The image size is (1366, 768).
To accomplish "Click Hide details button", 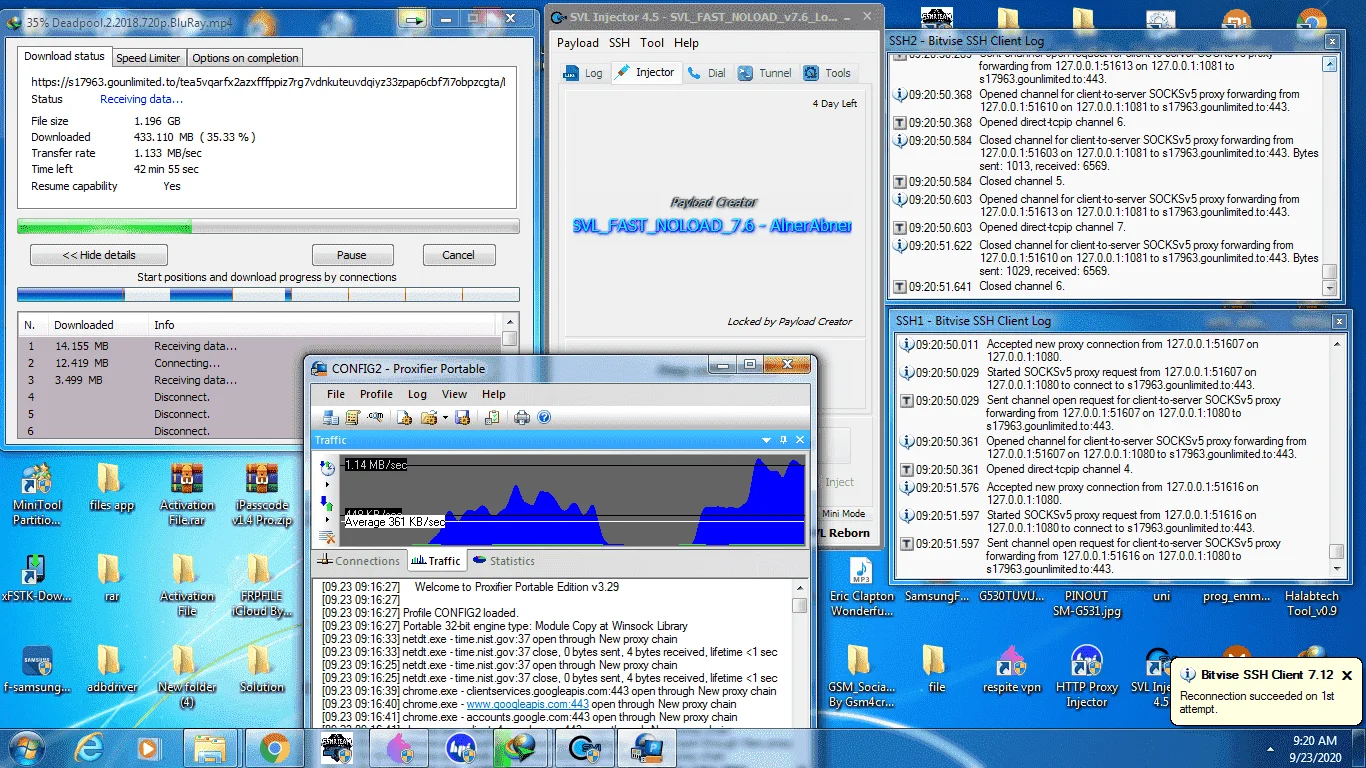I will tap(99, 255).
